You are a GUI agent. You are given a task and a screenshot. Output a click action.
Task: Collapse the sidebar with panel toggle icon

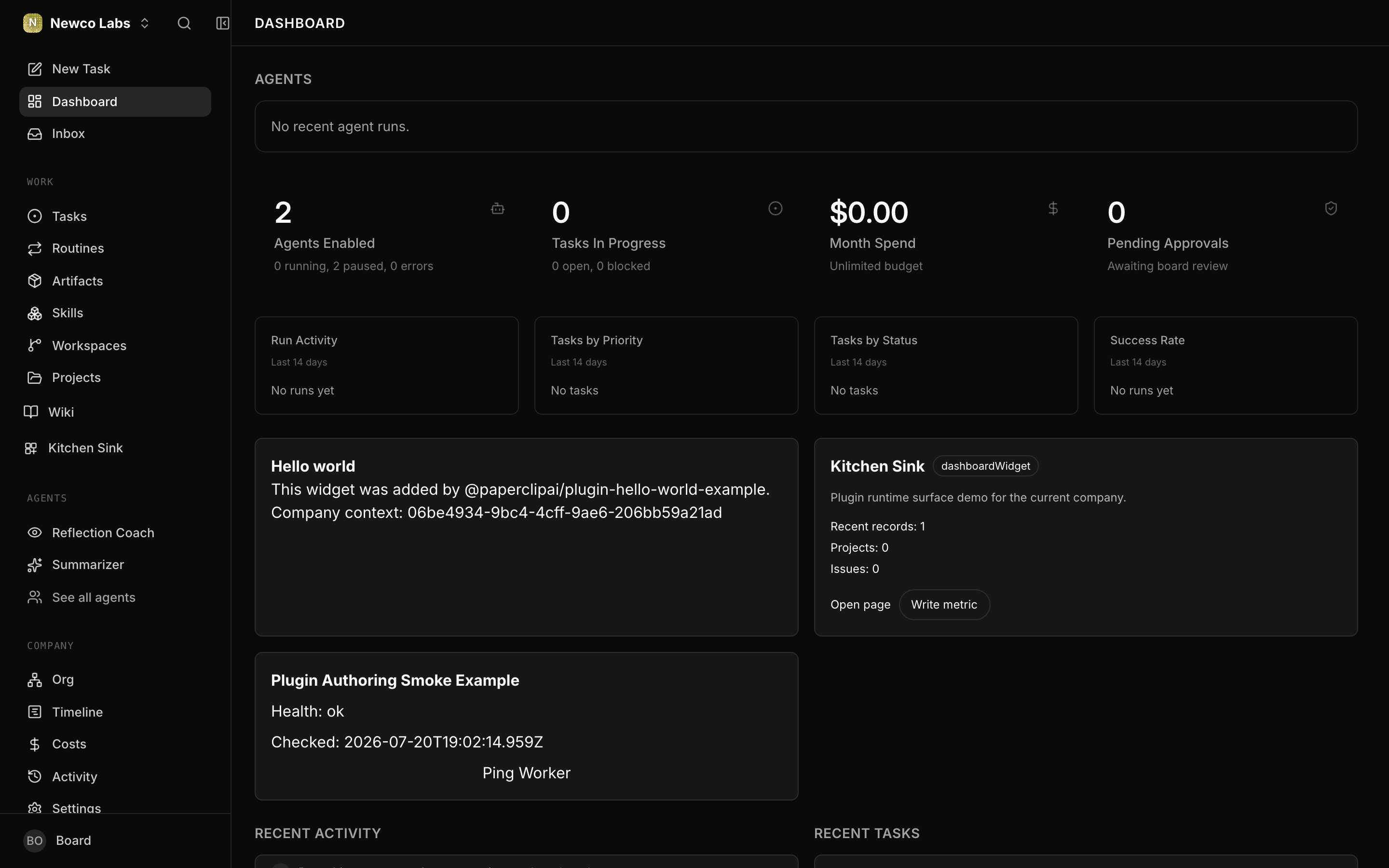point(222,23)
